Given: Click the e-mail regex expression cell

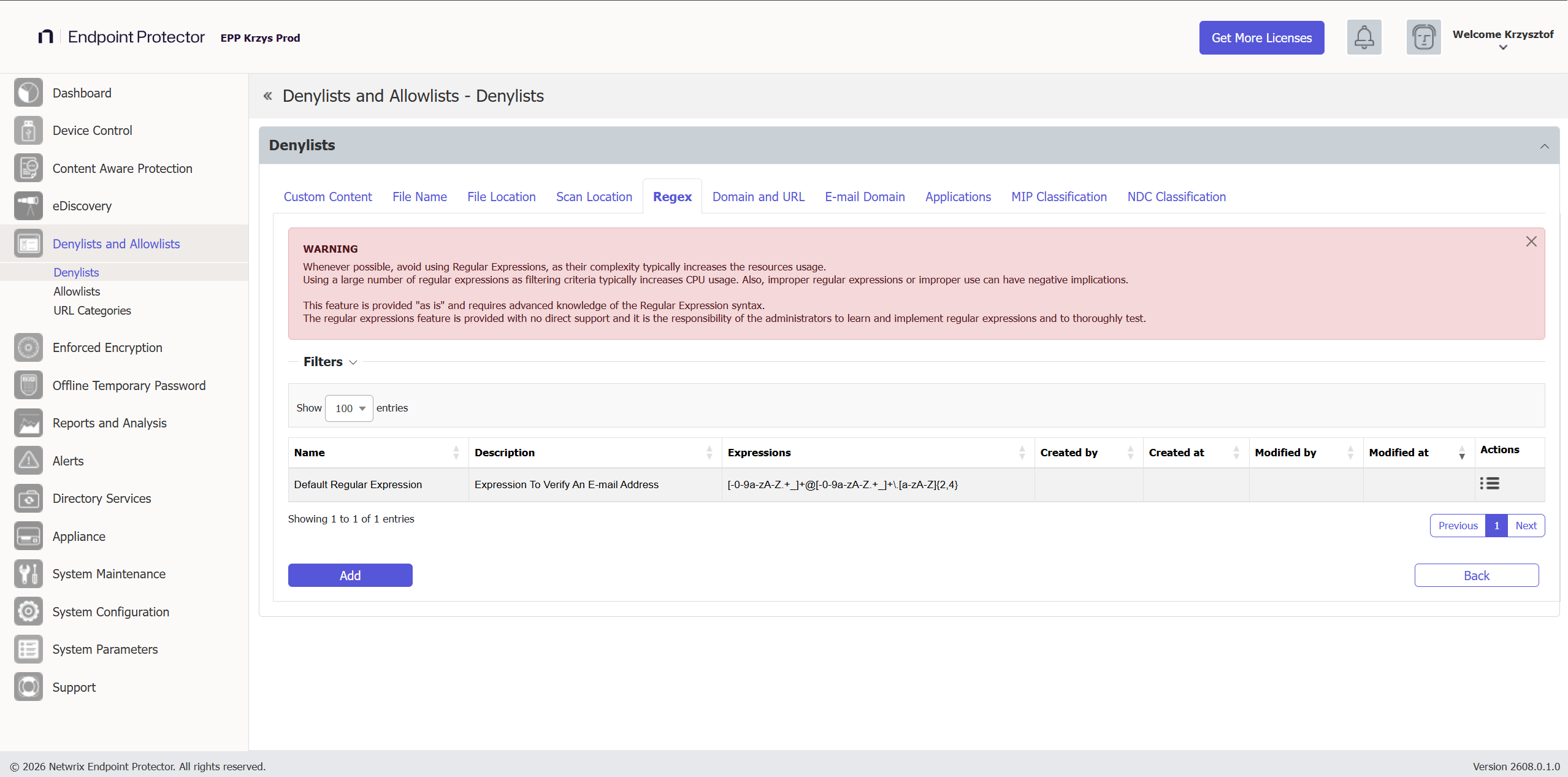Looking at the screenshot, I should pyautogui.click(x=878, y=484).
